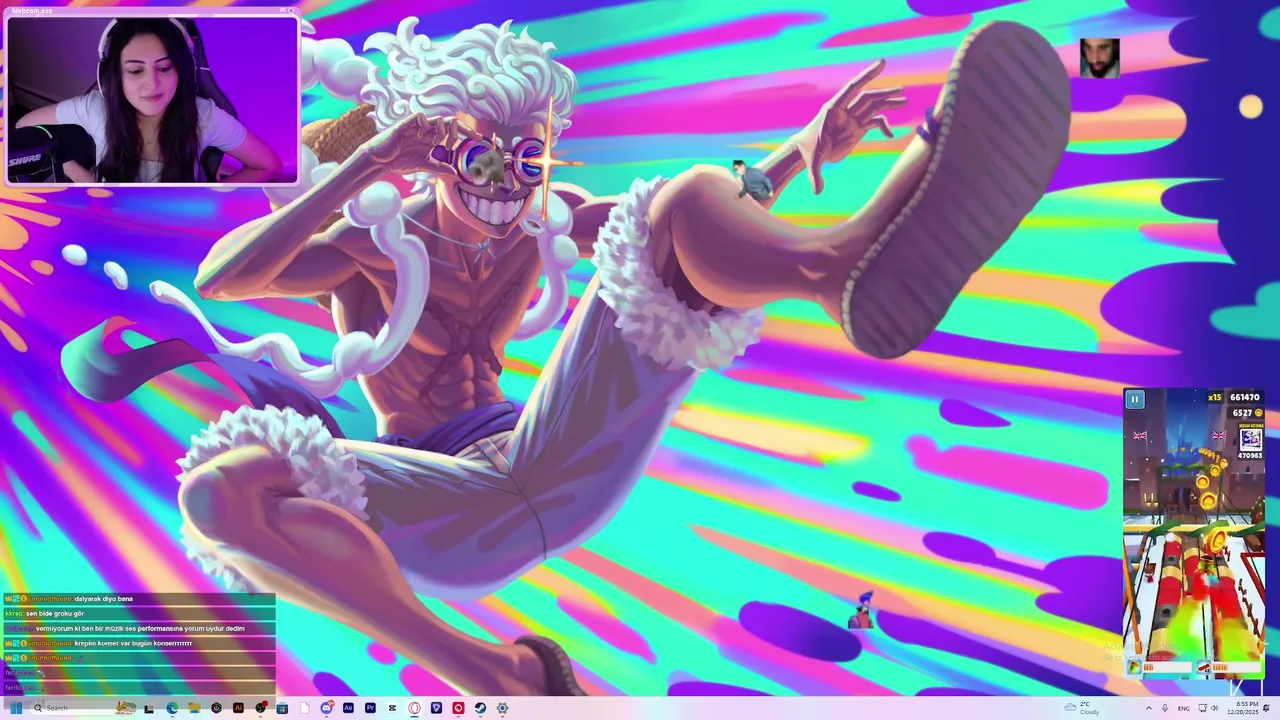Open the dark round icon with red dot
Image resolution: width=1280 pixels, height=720 pixels.
[x=260, y=708]
